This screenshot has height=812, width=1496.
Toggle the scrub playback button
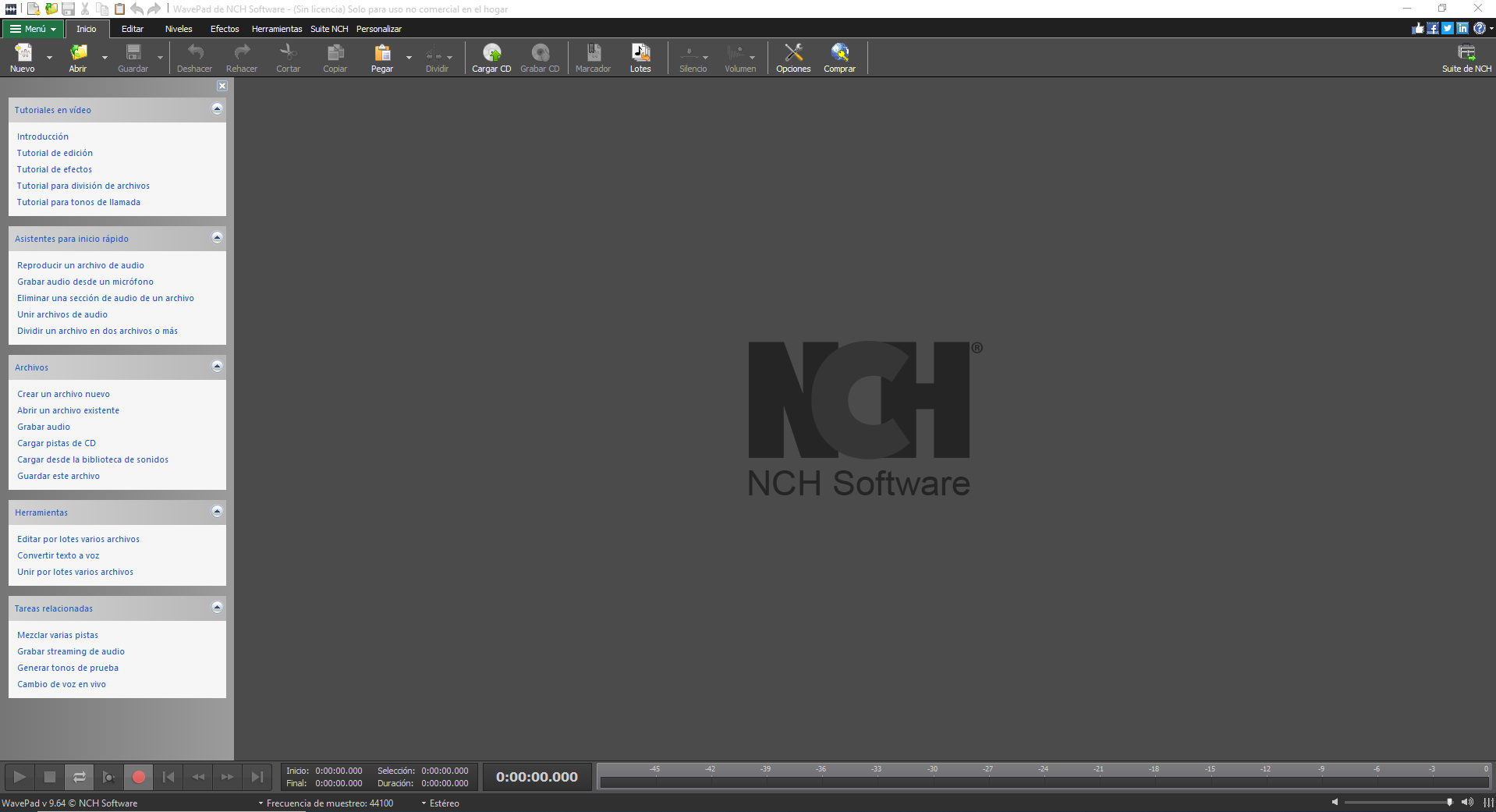(109, 777)
